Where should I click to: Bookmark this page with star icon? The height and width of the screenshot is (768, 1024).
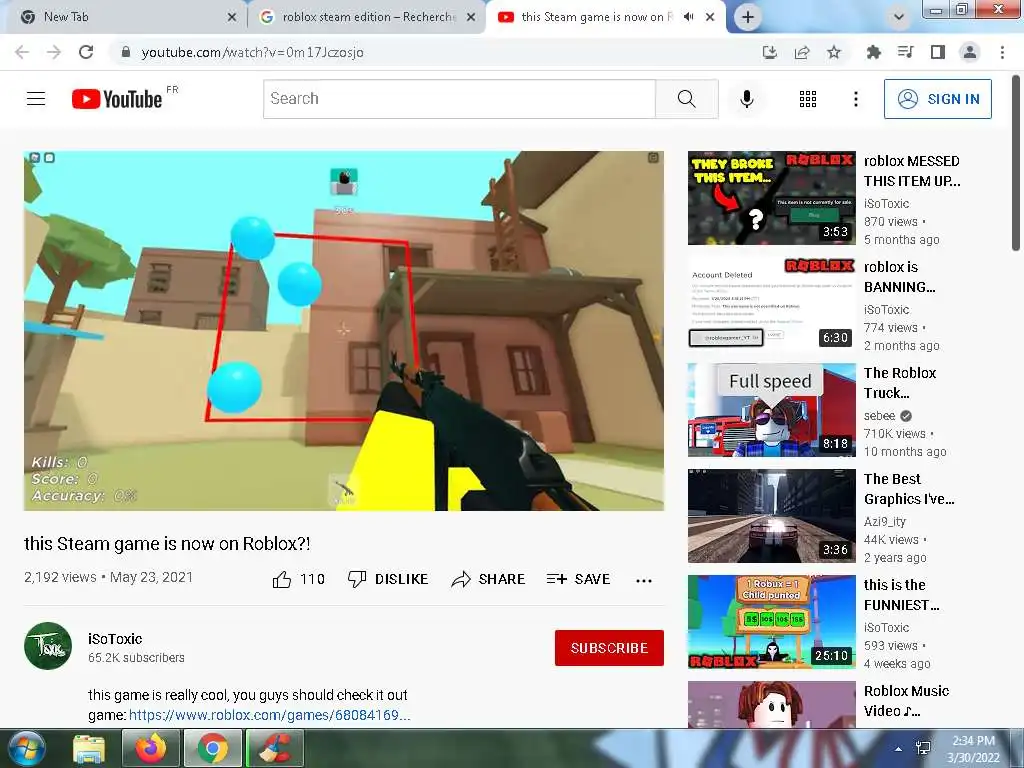point(834,52)
